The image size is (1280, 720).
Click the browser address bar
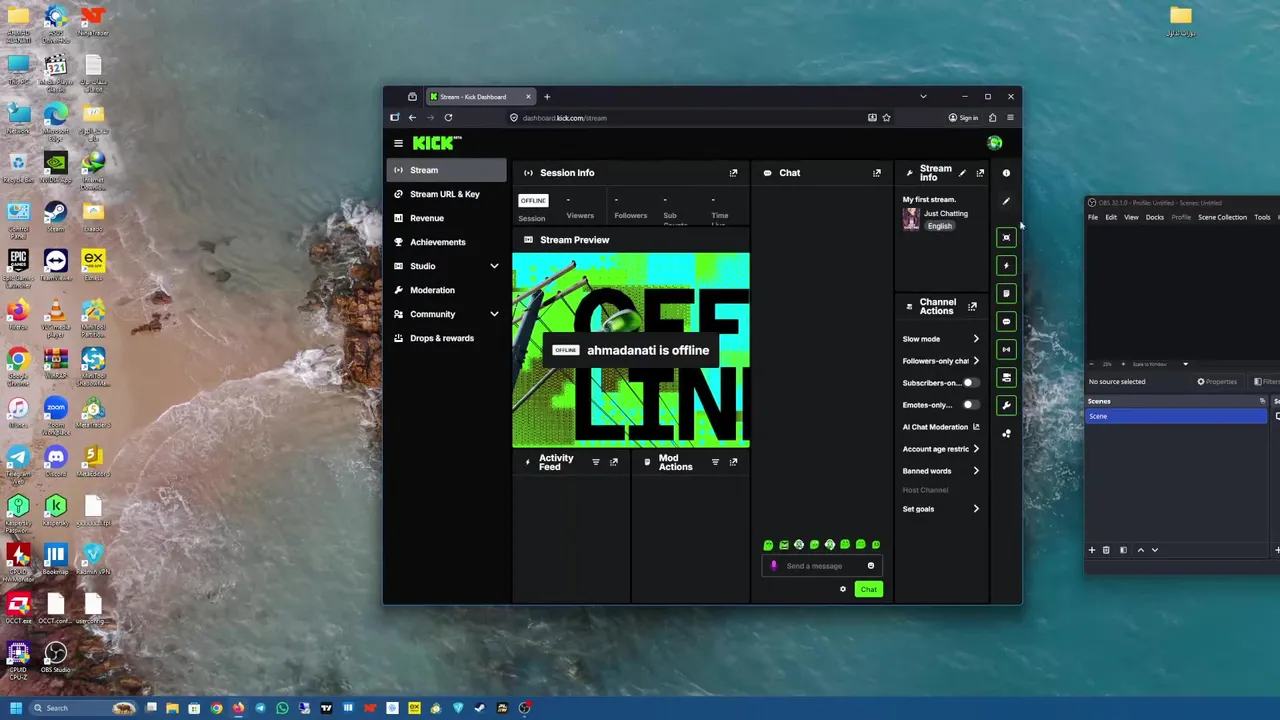pyautogui.click(x=685, y=118)
